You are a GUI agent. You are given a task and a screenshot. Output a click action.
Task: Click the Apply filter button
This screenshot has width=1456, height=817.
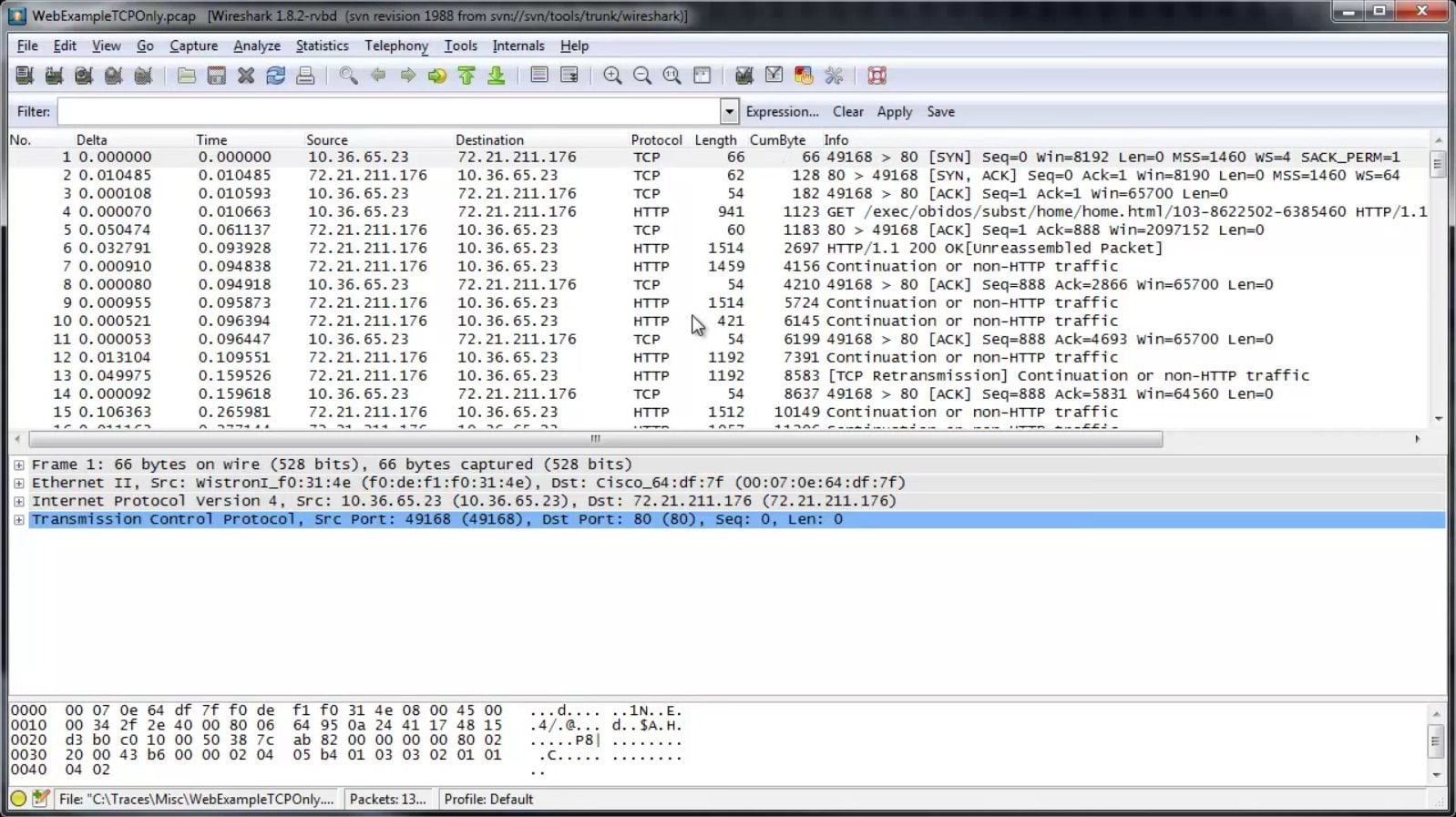point(894,112)
